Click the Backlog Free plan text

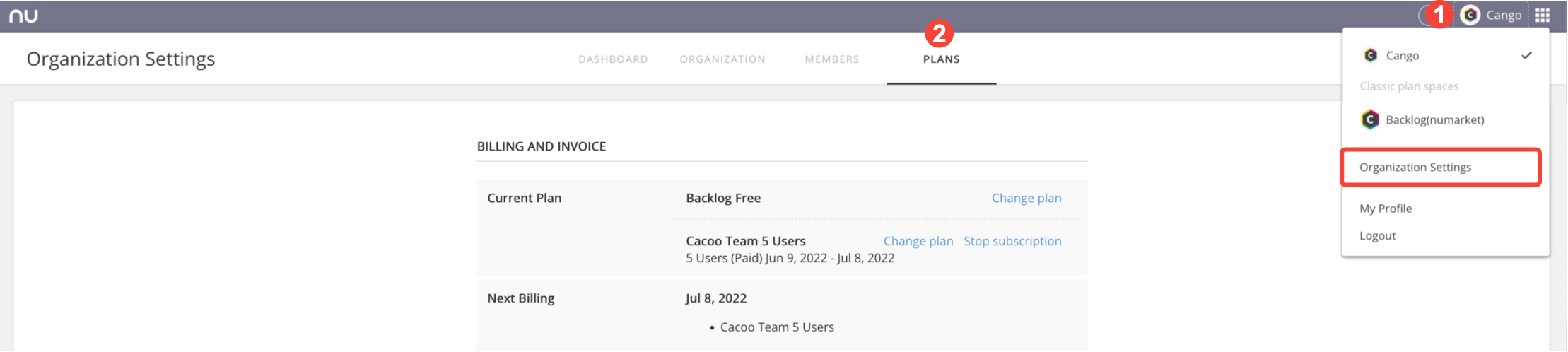(723, 199)
